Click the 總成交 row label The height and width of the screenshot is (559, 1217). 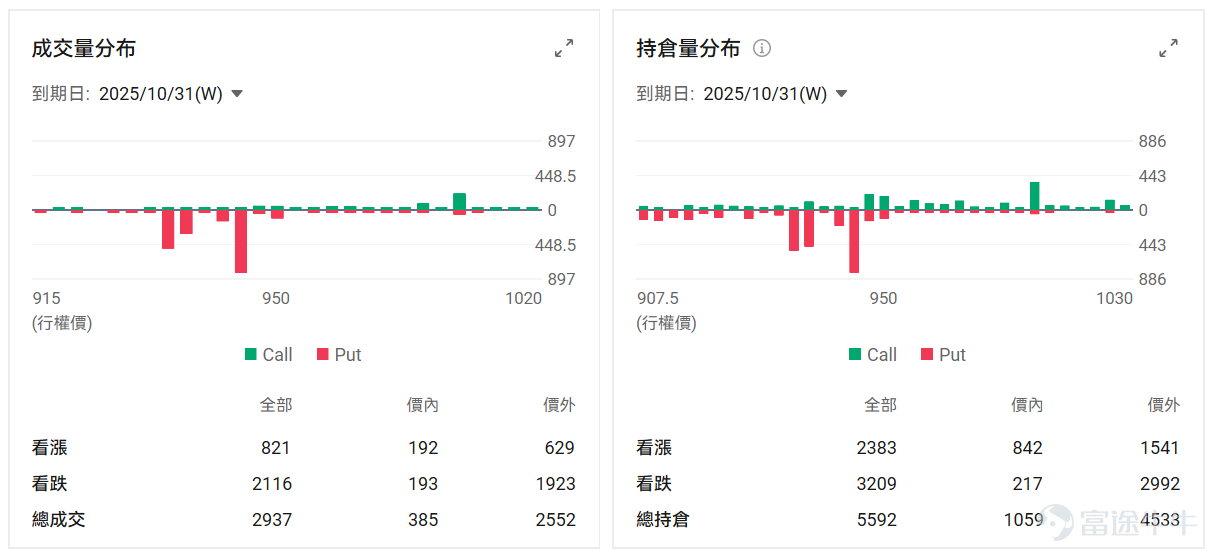(59, 520)
